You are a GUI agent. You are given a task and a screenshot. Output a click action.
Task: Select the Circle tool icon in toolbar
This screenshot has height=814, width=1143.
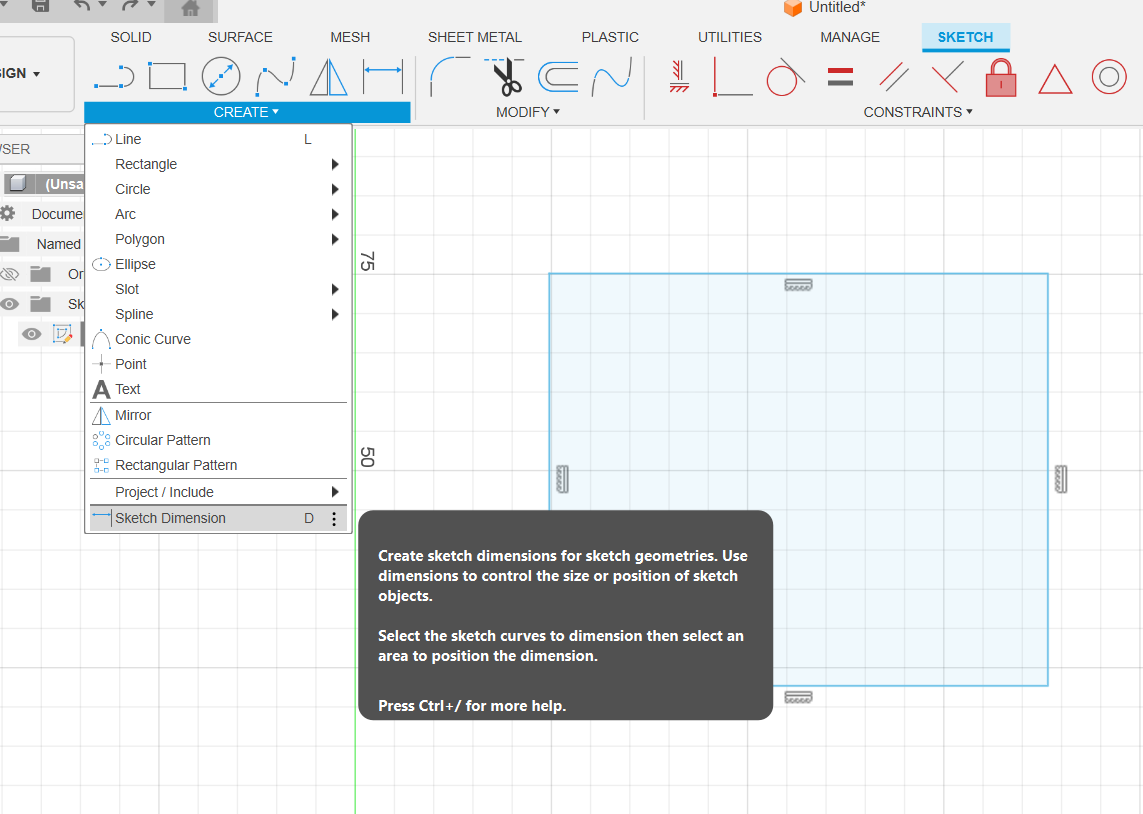click(221, 76)
